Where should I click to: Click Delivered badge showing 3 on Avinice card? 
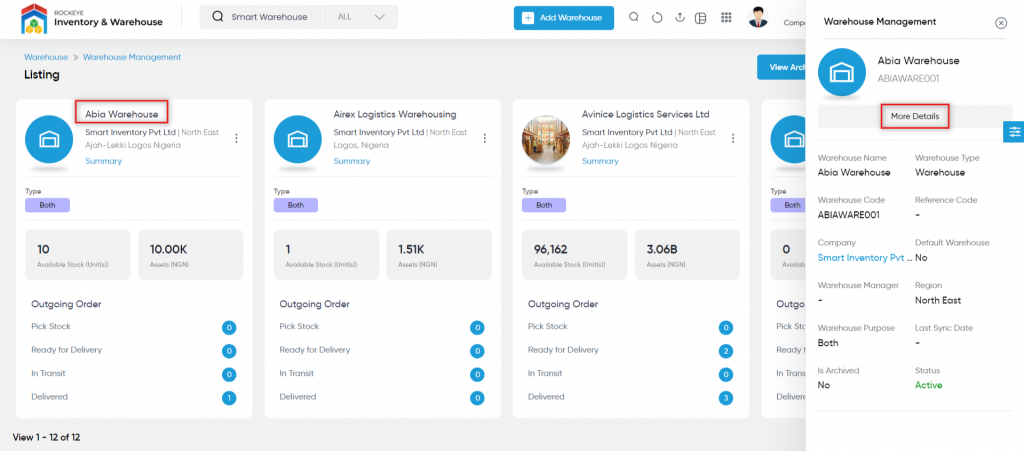point(726,397)
